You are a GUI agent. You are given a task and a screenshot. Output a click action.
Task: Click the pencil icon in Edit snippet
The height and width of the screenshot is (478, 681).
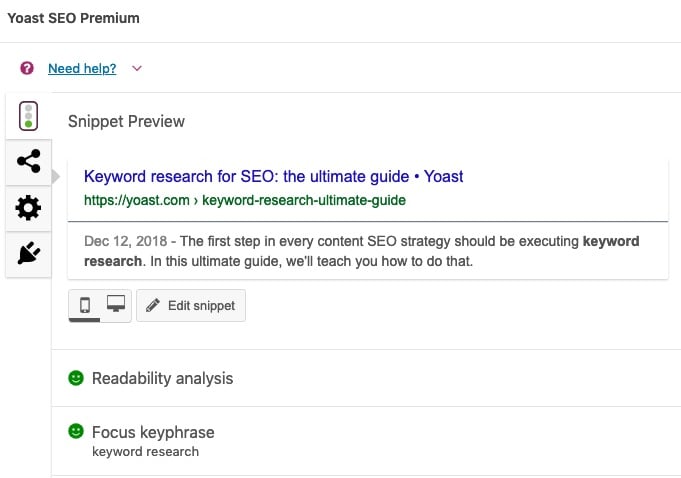click(153, 305)
